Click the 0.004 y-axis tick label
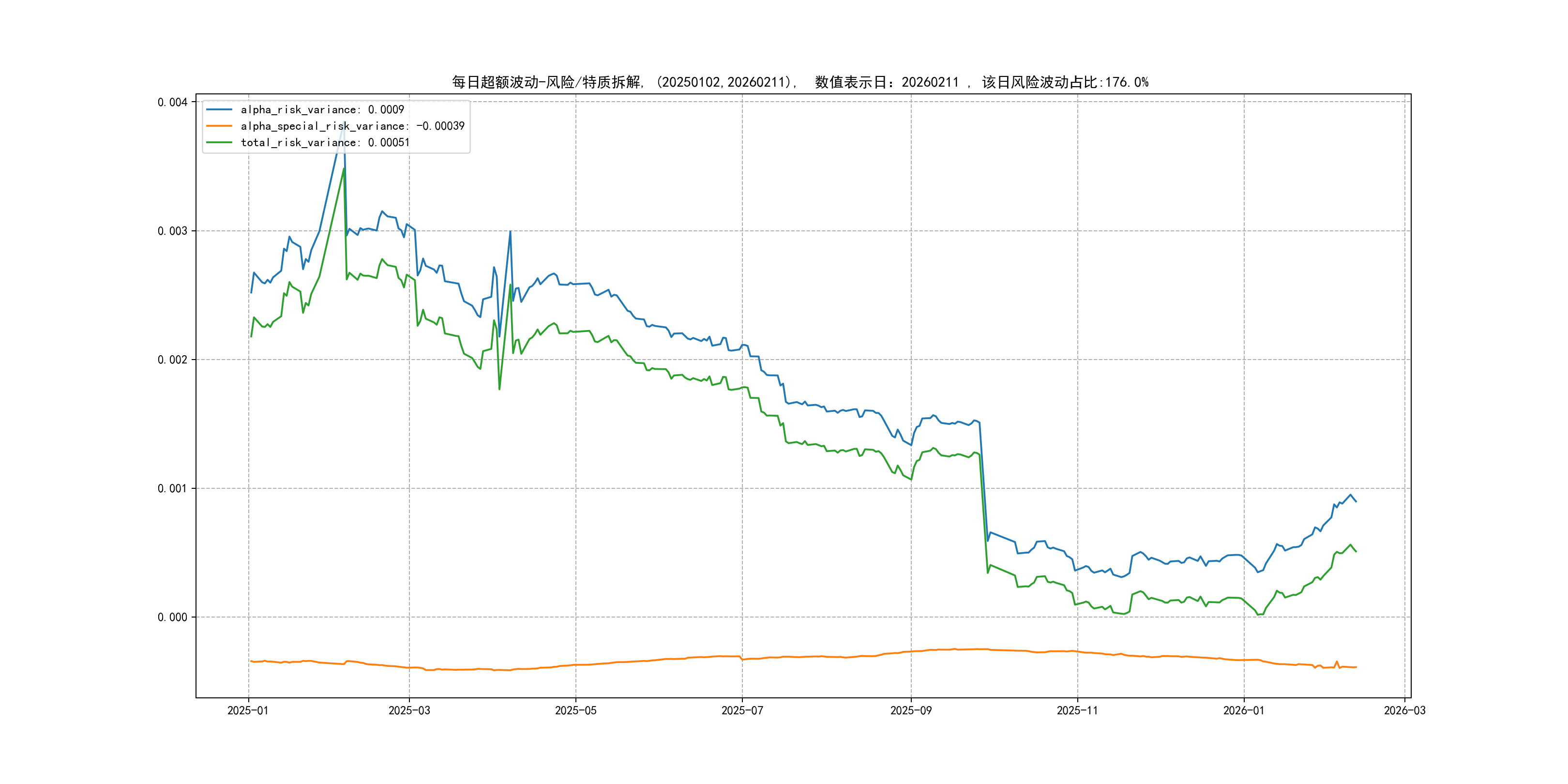Image resolution: width=1568 pixels, height=784 pixels. tap(172, 102)
